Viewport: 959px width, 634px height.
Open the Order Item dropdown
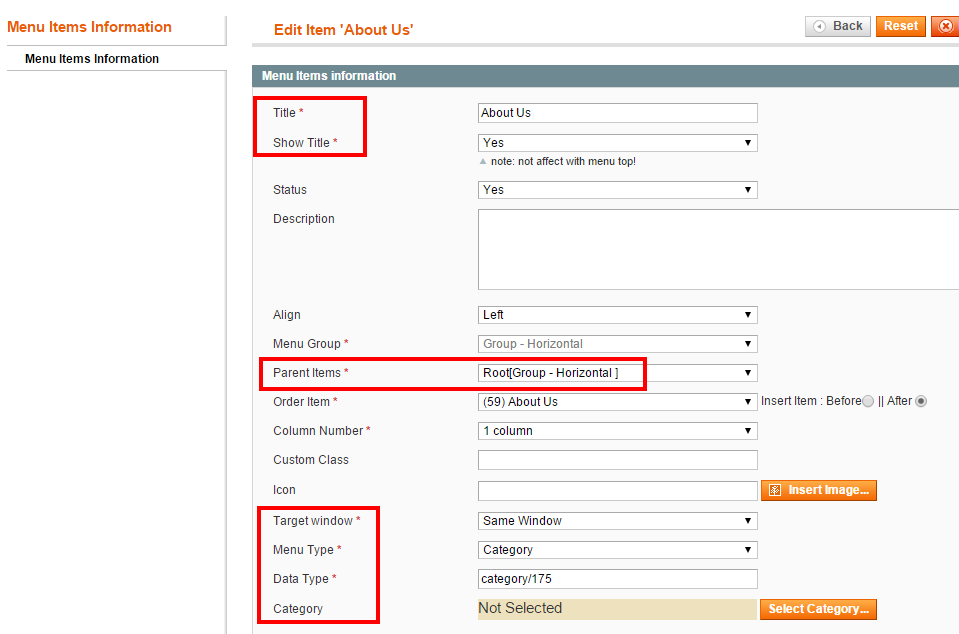(618, 402)
